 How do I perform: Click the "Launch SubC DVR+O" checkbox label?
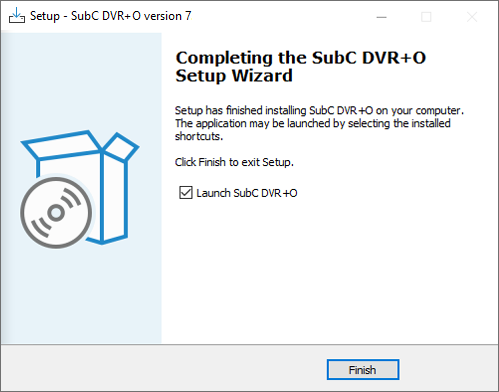(x=247, y=193)
